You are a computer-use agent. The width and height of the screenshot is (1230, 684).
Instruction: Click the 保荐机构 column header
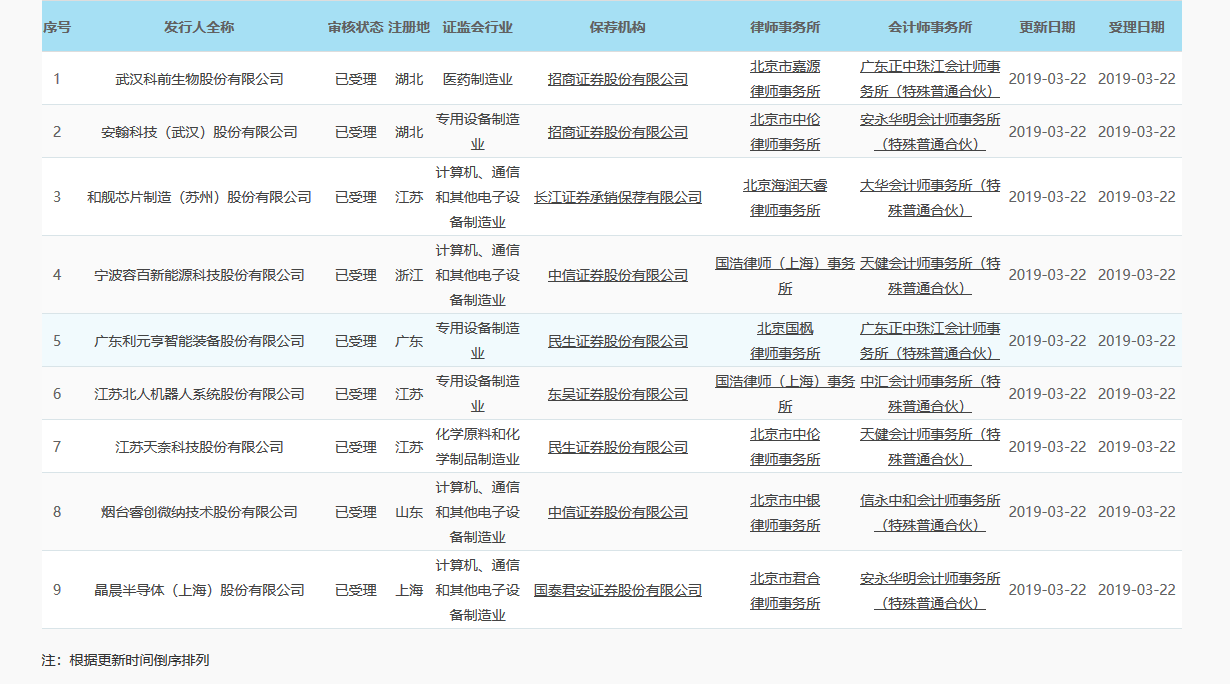tap(618, 27)
